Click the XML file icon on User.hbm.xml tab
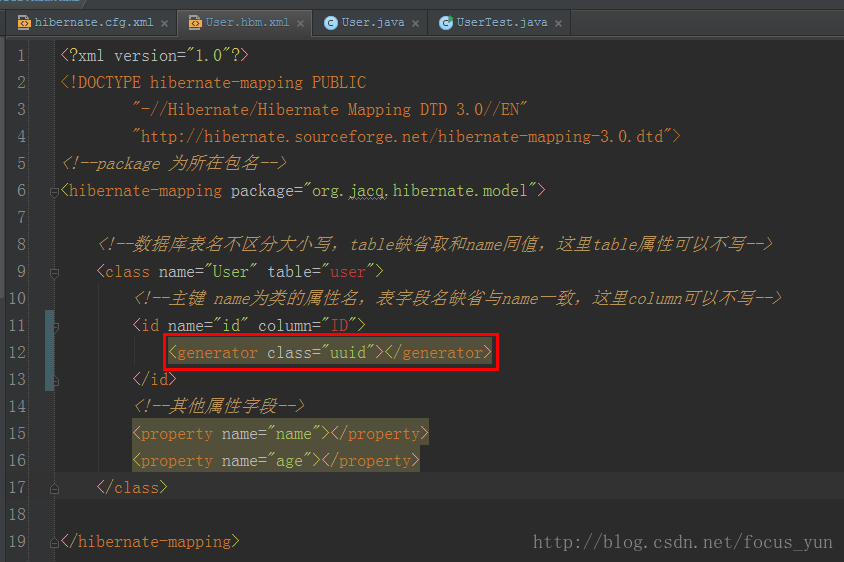Screen dimensions: 844x562 pos(195,23)
